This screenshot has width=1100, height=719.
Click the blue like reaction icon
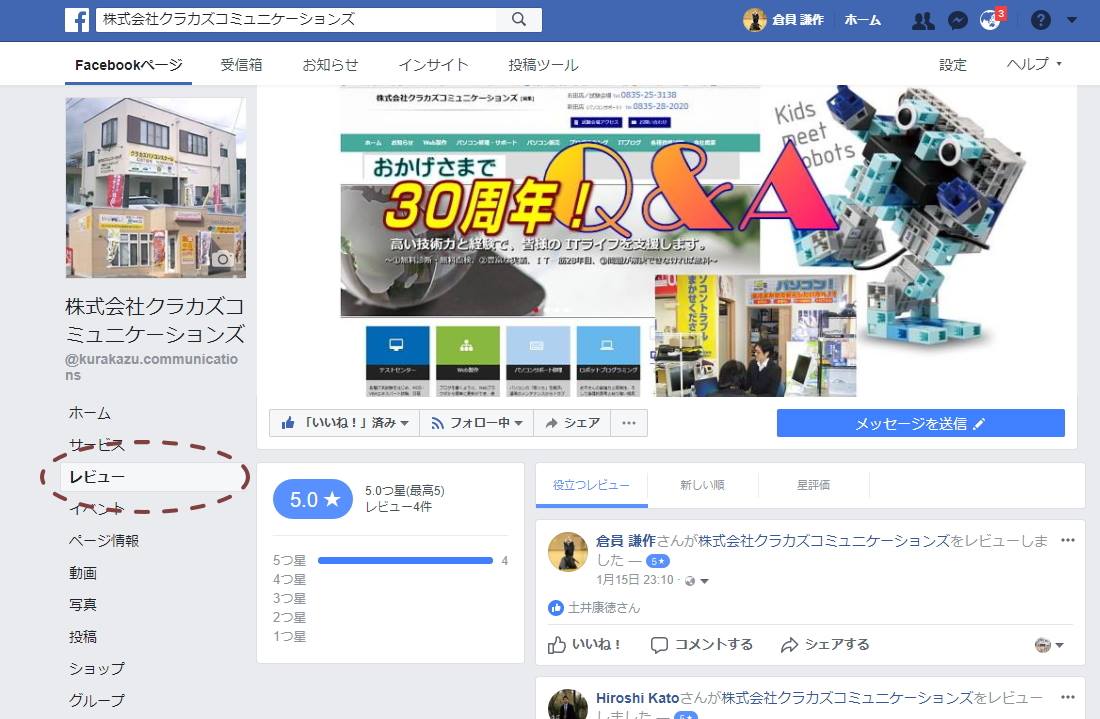point(556,607)
